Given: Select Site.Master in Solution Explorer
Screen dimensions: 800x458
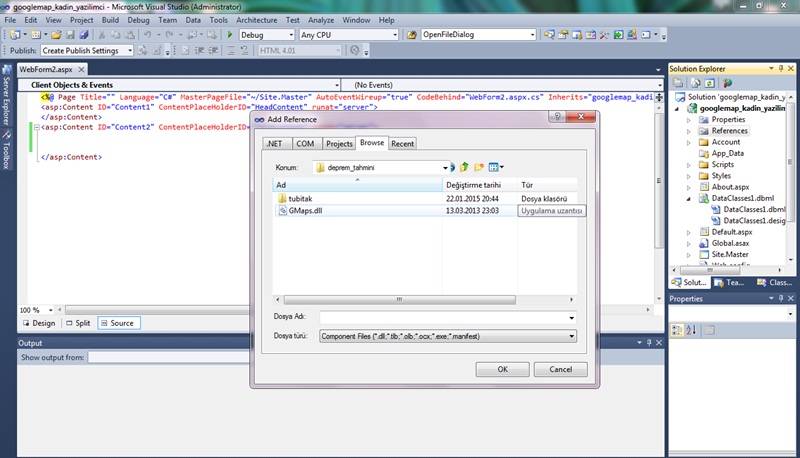Looking at the screenshot, I should pyautogui.click(x=730, y=254).
